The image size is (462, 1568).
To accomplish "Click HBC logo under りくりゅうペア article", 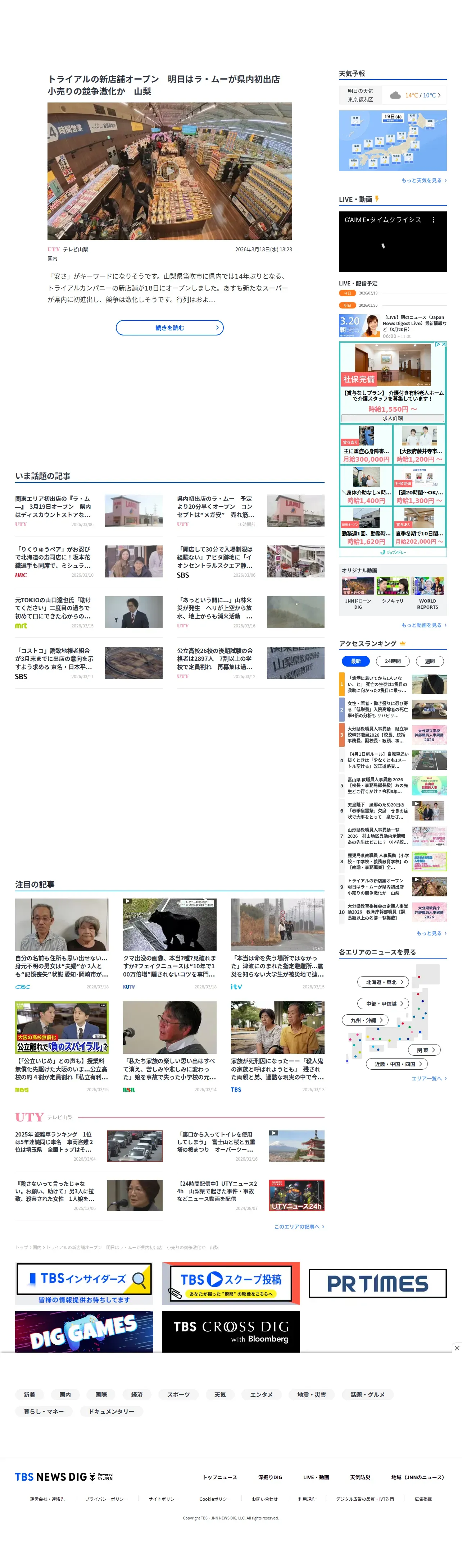I will click(x=21, y=575).
